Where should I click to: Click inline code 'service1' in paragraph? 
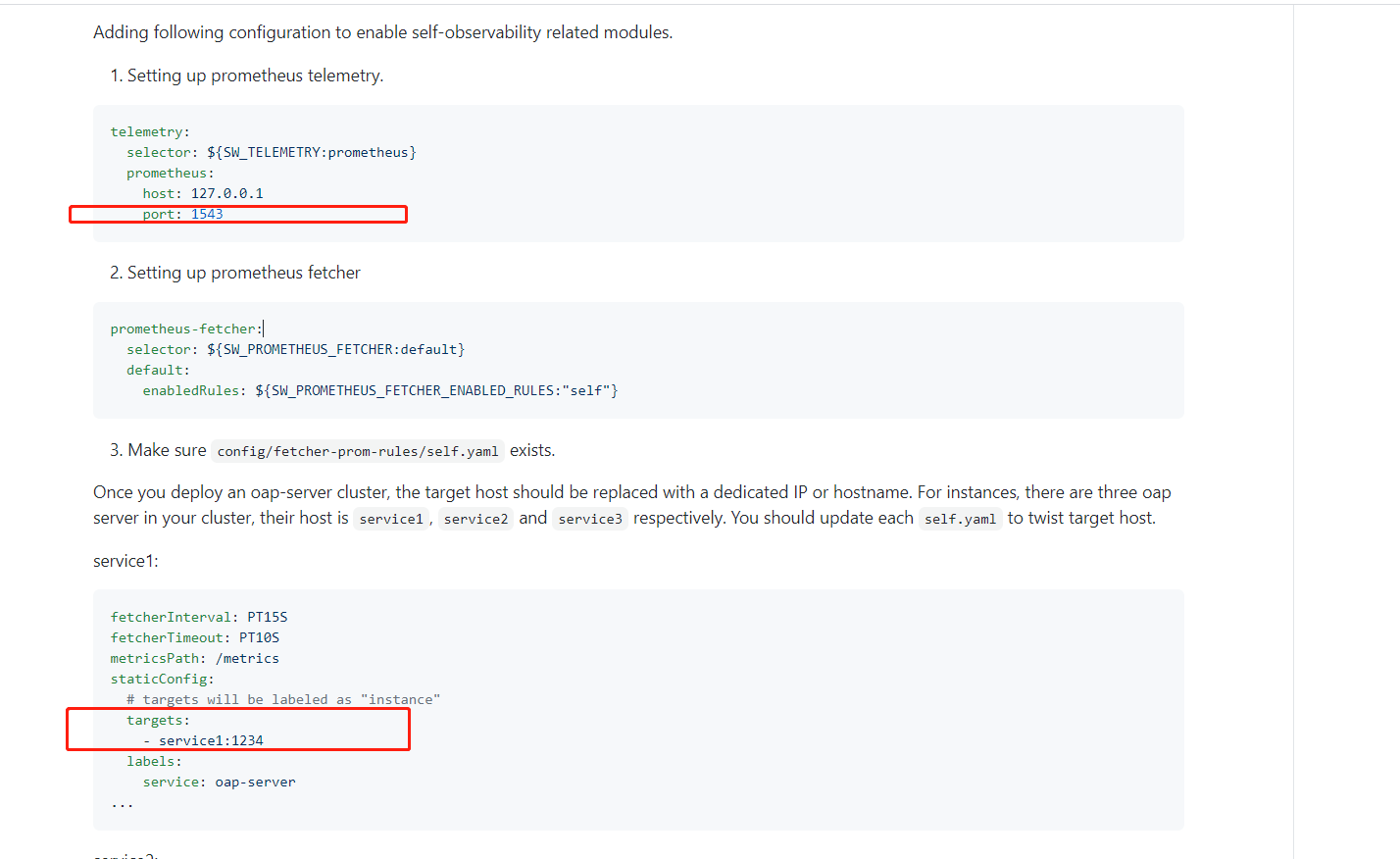tap(391, 519)
